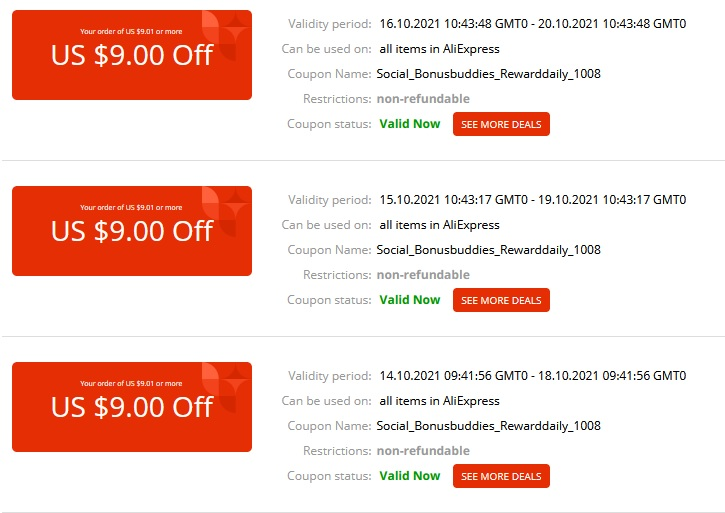Click first coupon name Social_Bonusbuddies_Rewarddaily_1008
Viewport: 725px width, 513px height.
(489, 74)
